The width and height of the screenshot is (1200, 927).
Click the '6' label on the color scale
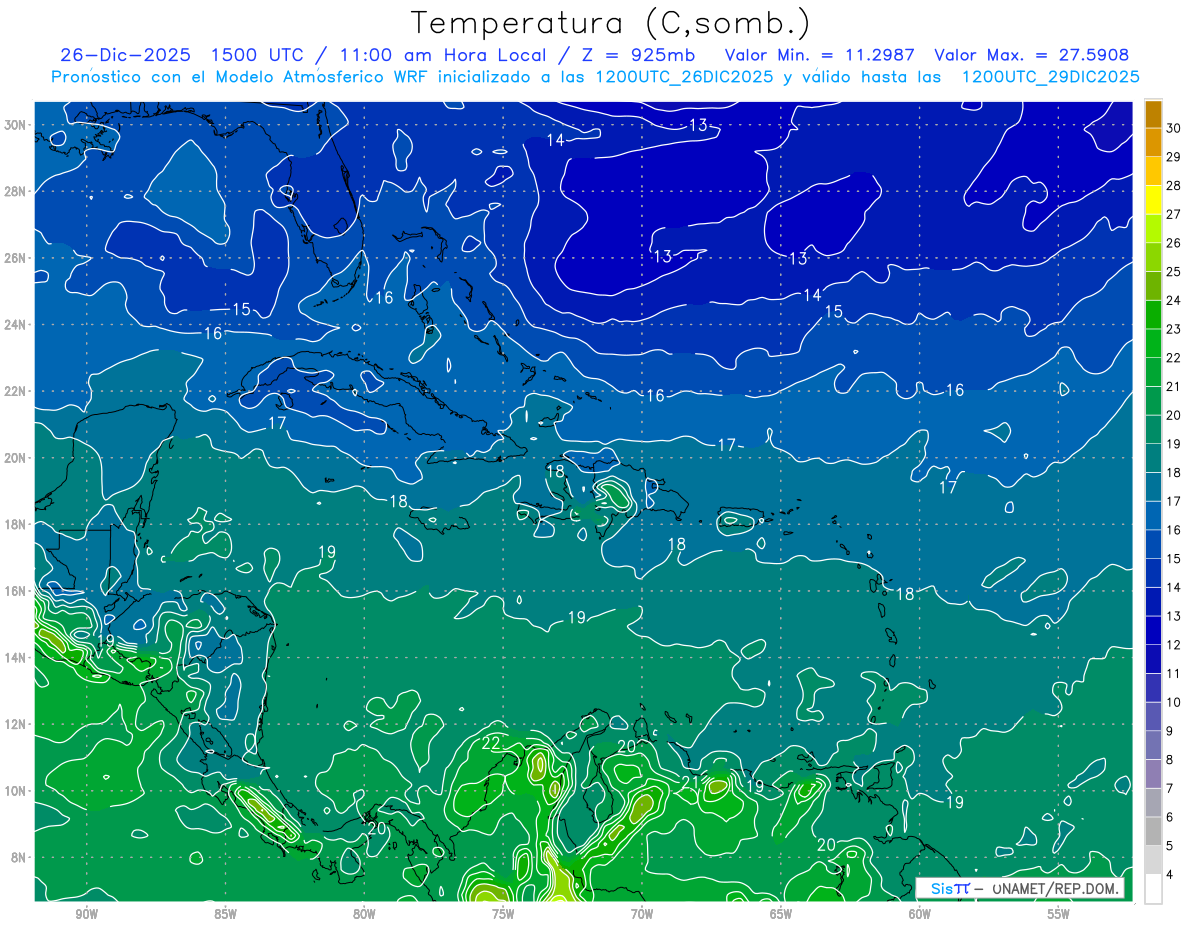[x=1170, y=817]
